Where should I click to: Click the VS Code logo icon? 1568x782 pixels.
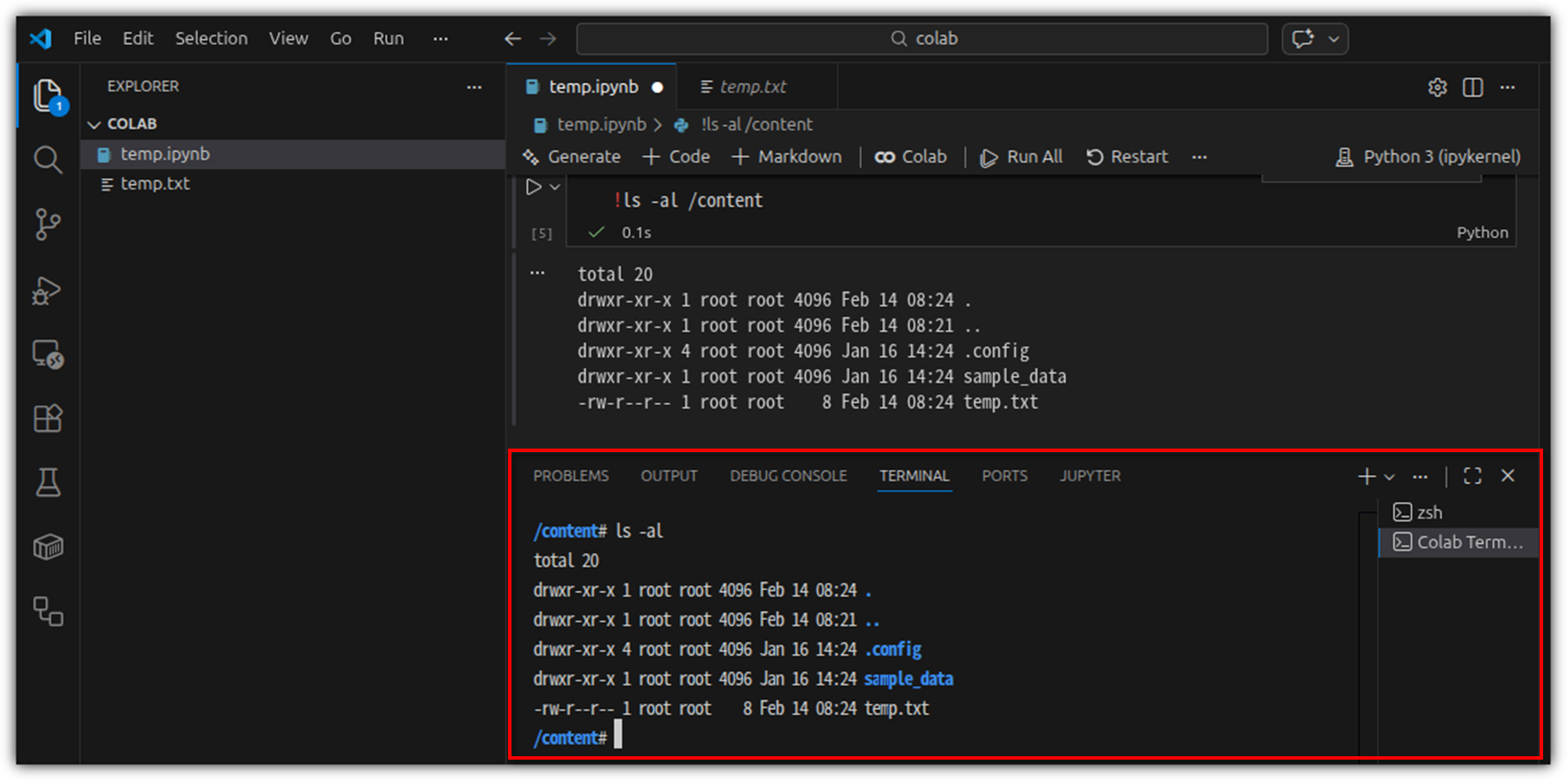point(40,39)
